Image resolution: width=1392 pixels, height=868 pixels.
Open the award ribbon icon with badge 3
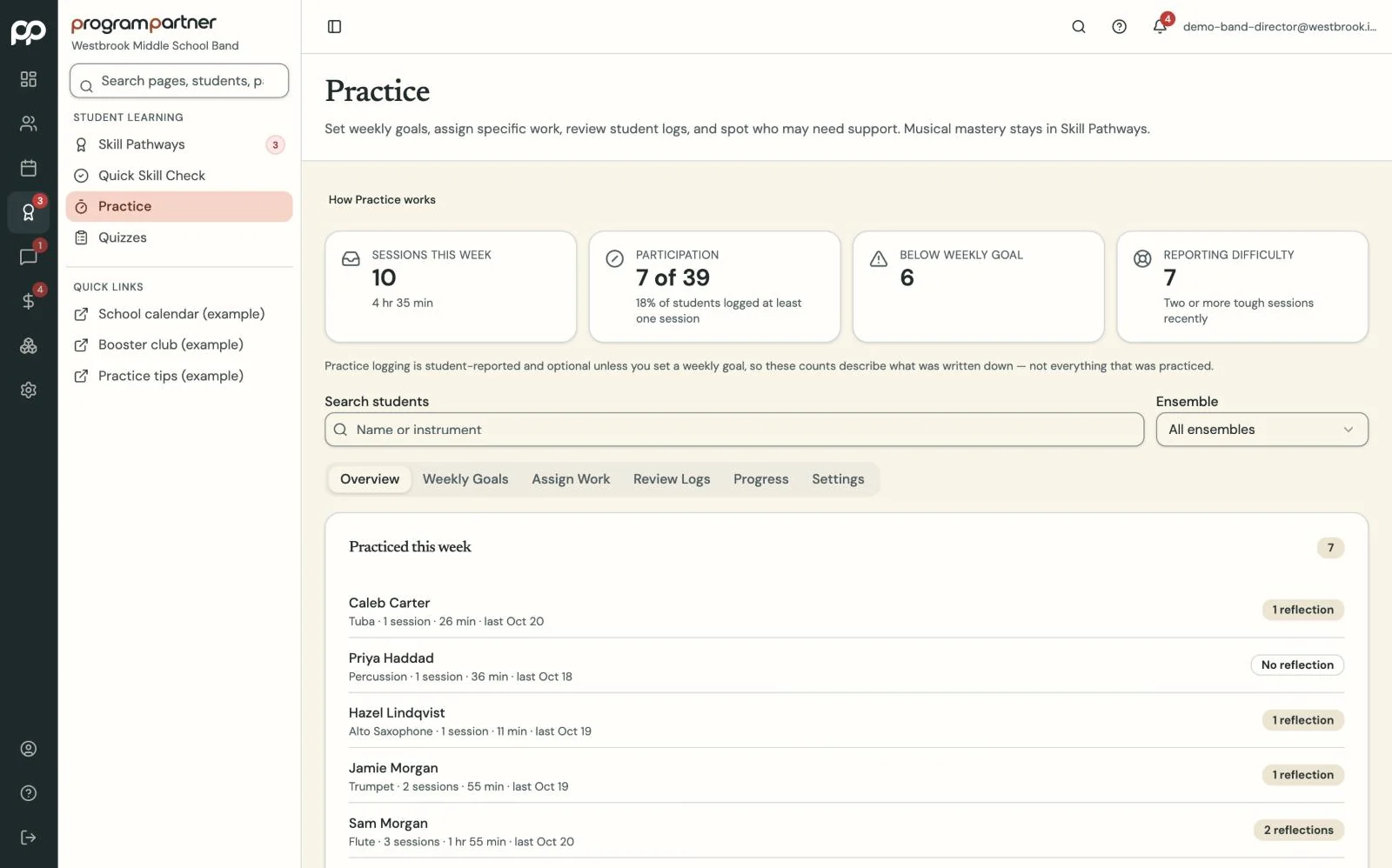[x=29, y=212]
